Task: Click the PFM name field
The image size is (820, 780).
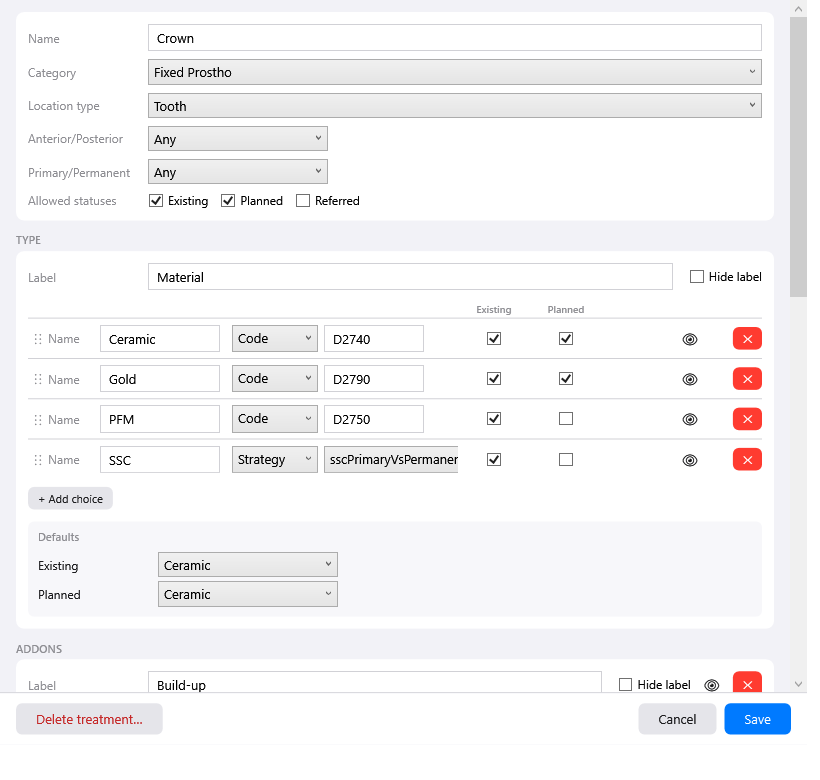Action: (160, 419)
